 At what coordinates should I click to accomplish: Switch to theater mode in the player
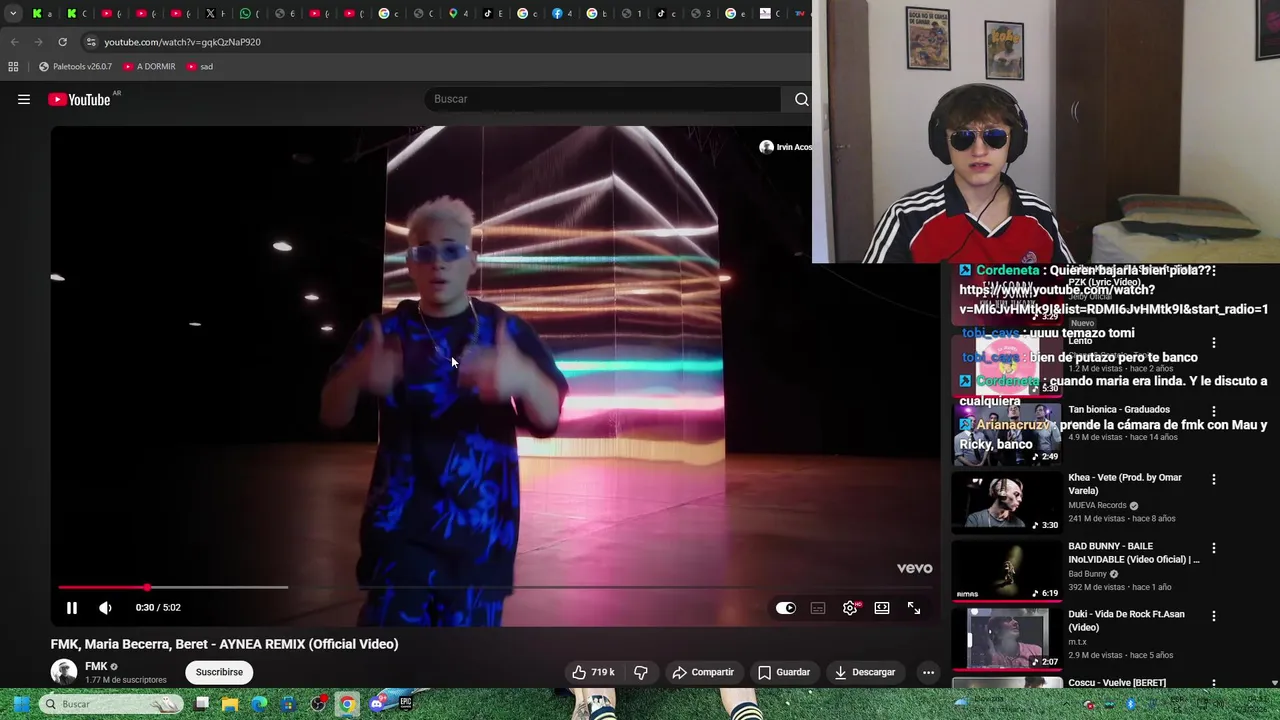pos(882,608)
